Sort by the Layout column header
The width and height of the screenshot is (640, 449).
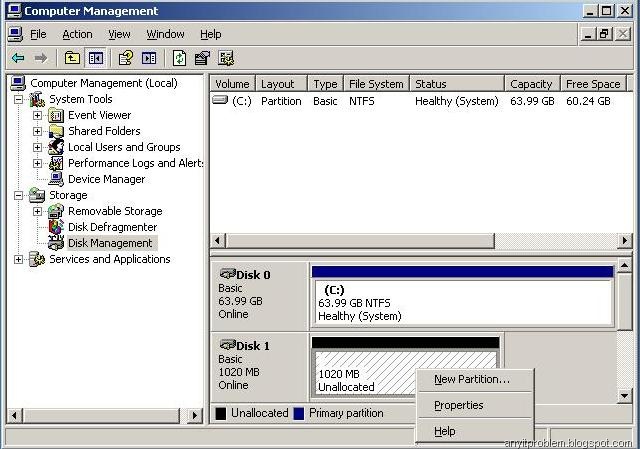coord(281,84)
